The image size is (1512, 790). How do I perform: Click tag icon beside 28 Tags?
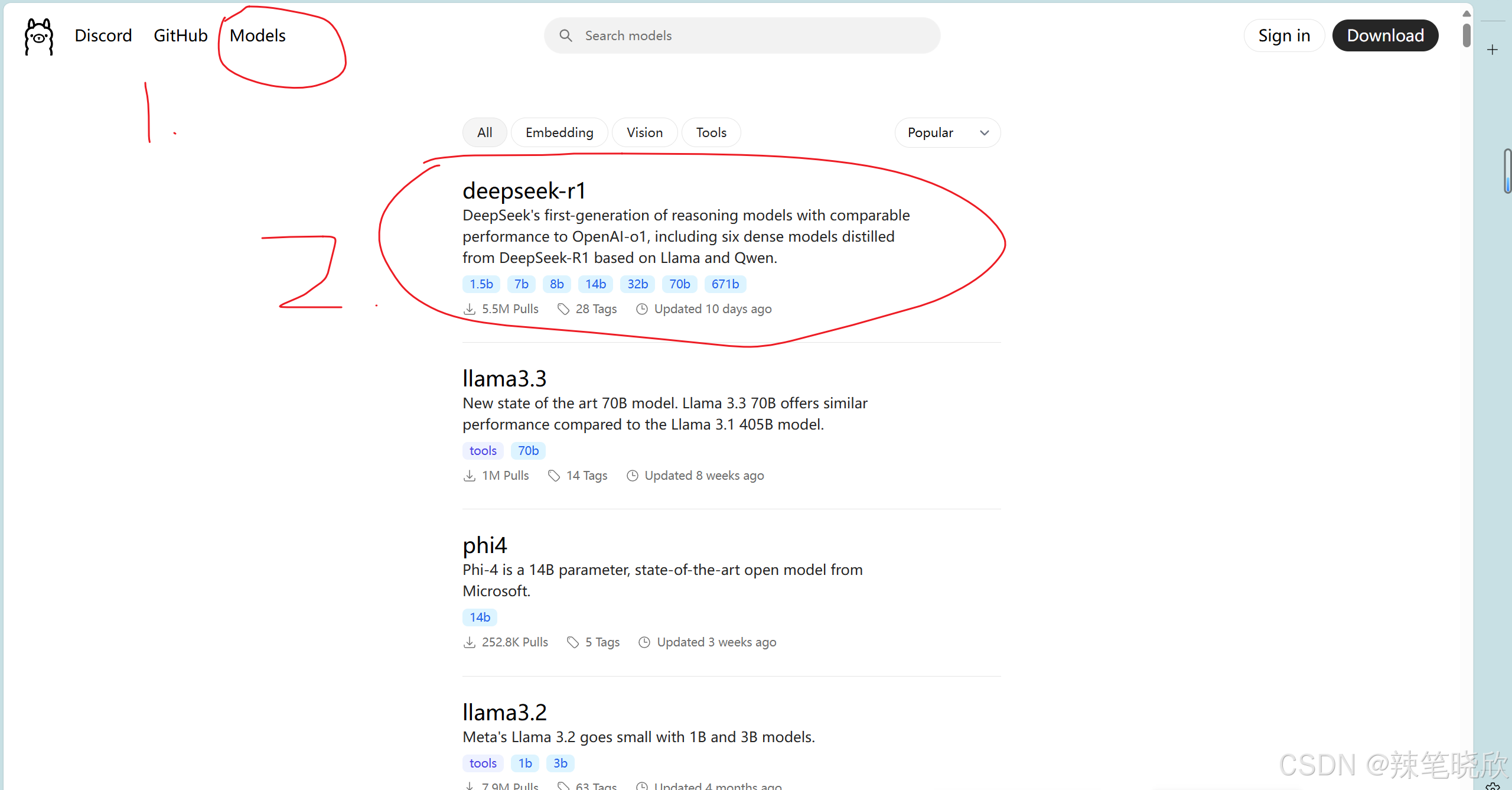click(563, 309)
